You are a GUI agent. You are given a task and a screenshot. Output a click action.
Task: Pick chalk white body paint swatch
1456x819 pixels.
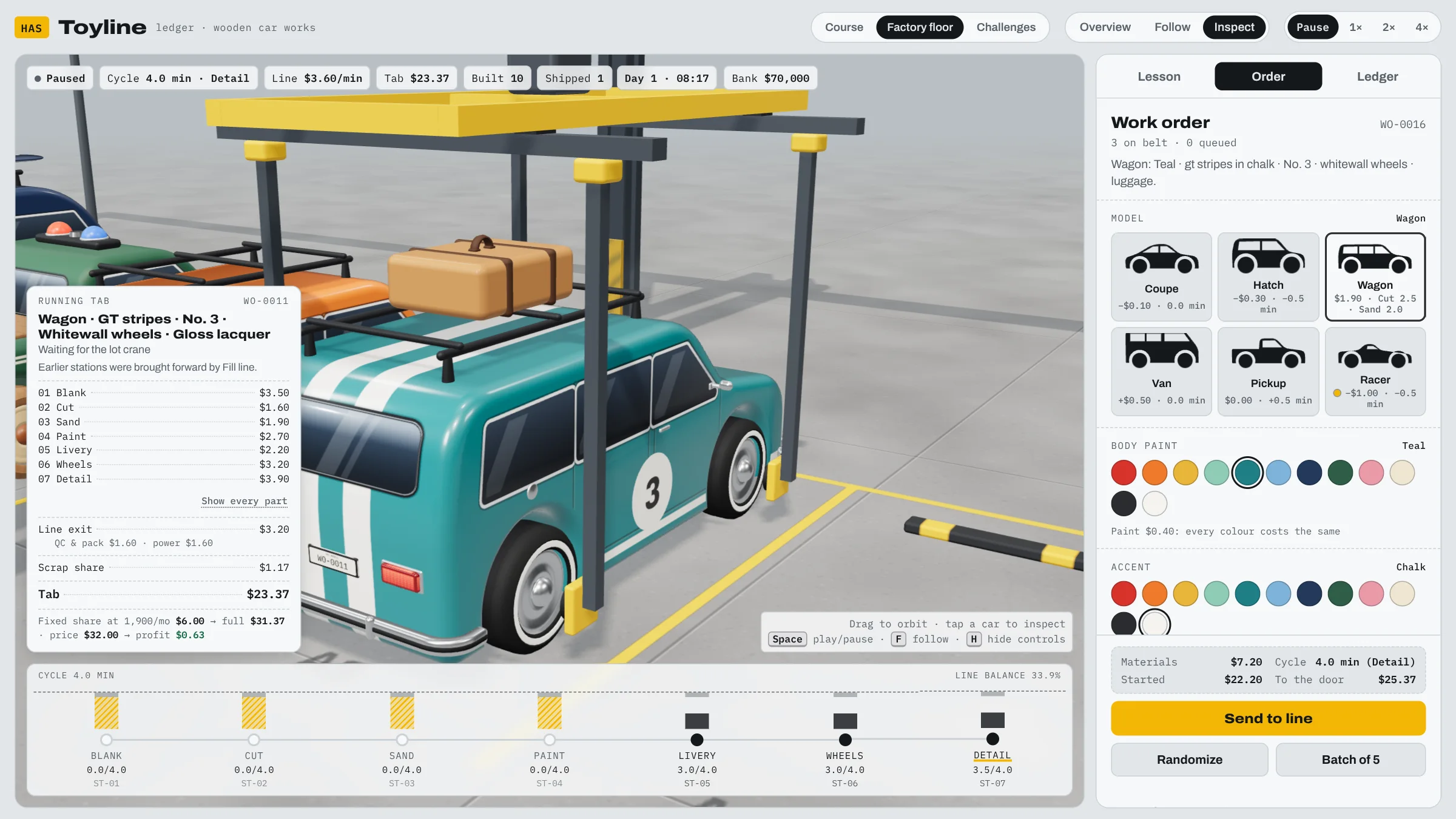click(x=1154, y=504)
